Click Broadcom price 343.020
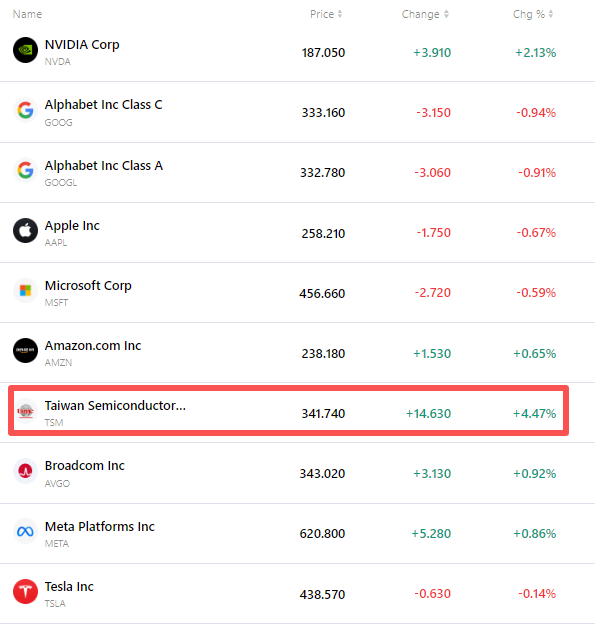Viewport: 595px width, 624px height. point(322,474)
